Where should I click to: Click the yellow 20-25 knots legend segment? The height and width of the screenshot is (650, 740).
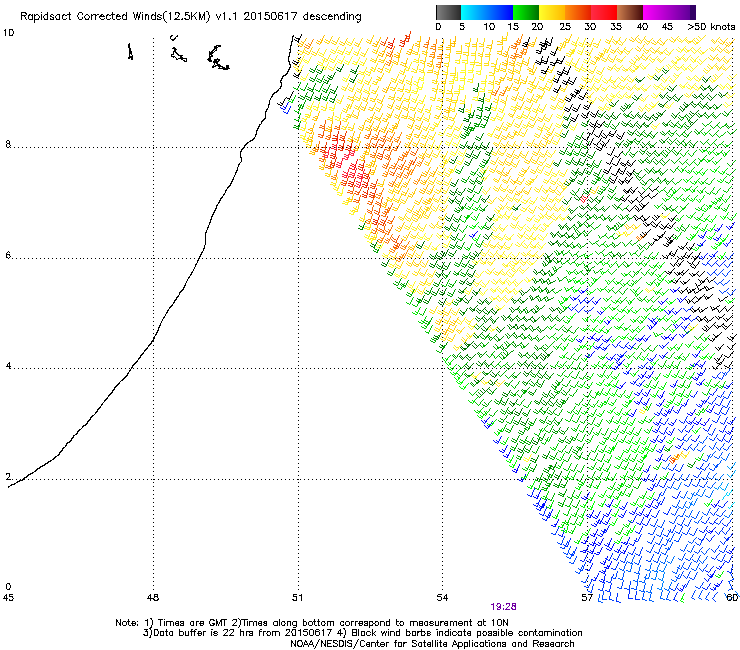[552, 12]
